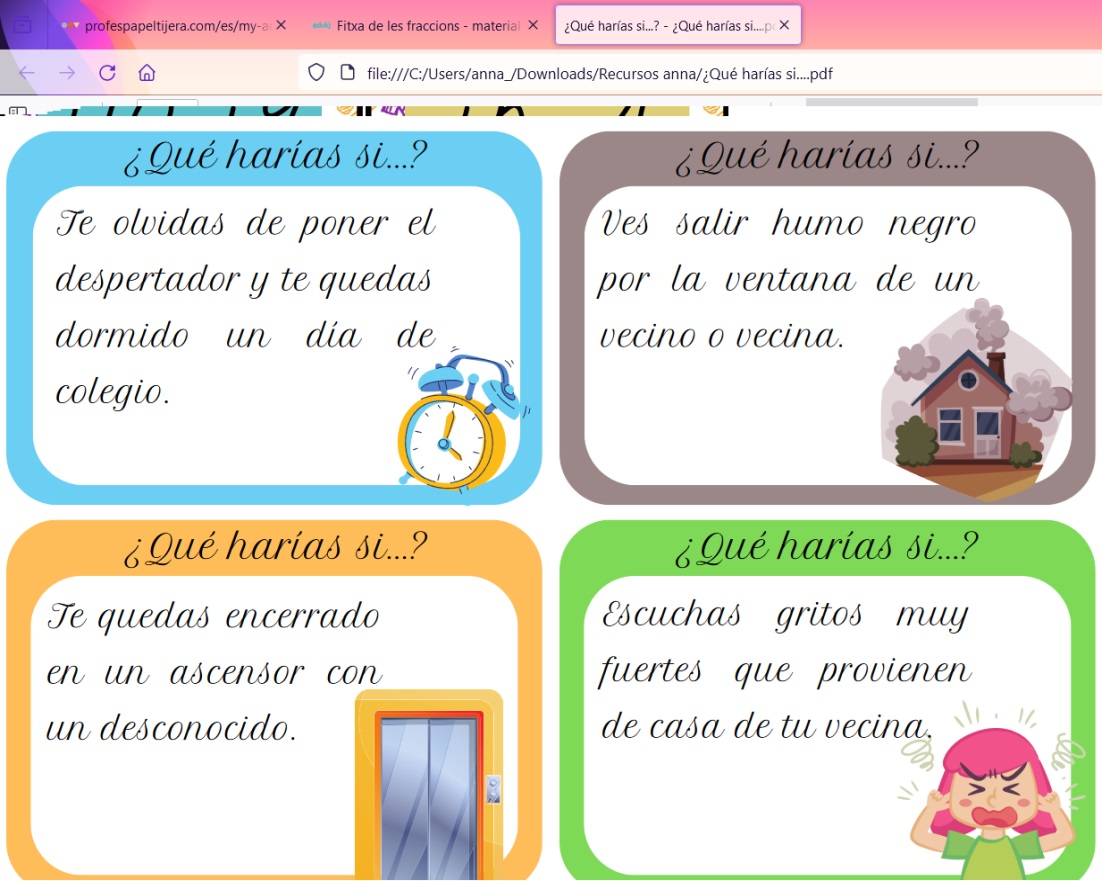This screenshot has height=881, width=1102.
Task: Close the Fitxa de les fraccions tab
Action: 532,25
